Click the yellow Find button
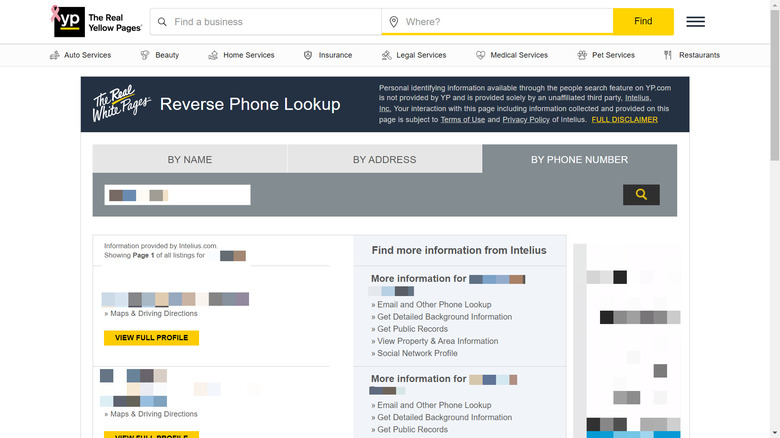This screenshot has height=438, width=780. click(x=643, y=21)
